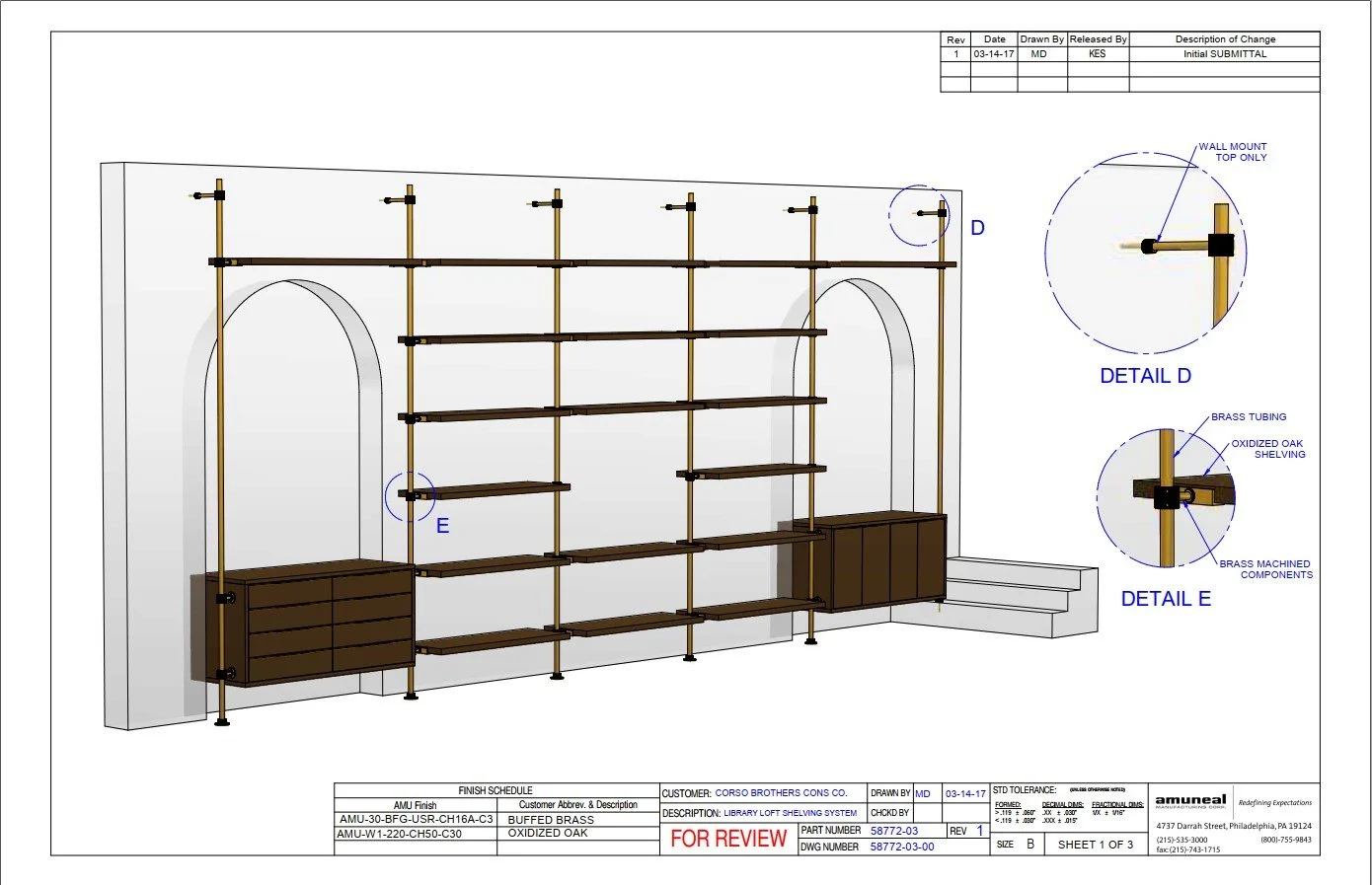This screenshot has height=885, width=1372.
Task: Click the OXIDIZED OAK SHELVING callout label
Action: pyautogui.click(x=1267, y=449)
